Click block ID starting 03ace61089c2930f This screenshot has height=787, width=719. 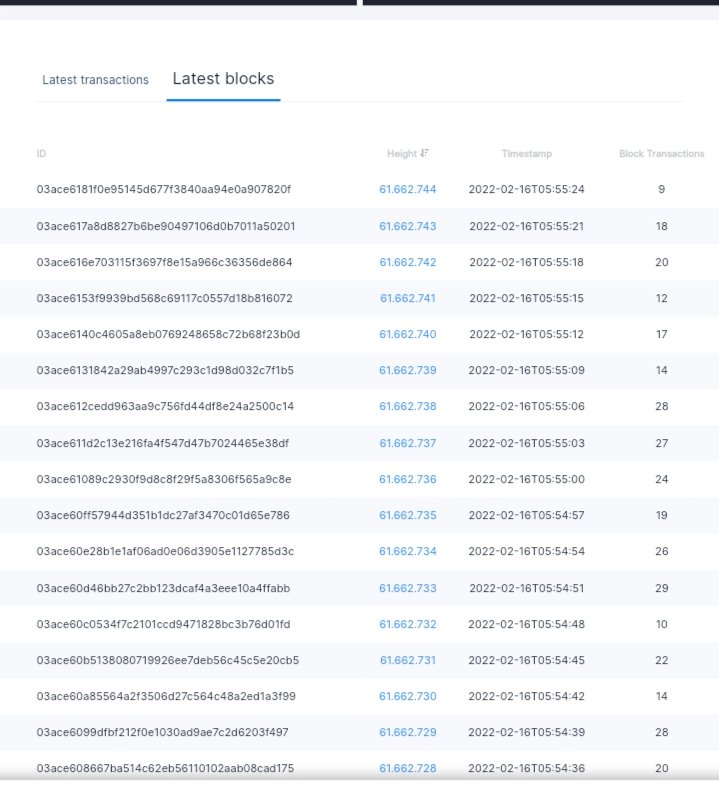(164, 479)
